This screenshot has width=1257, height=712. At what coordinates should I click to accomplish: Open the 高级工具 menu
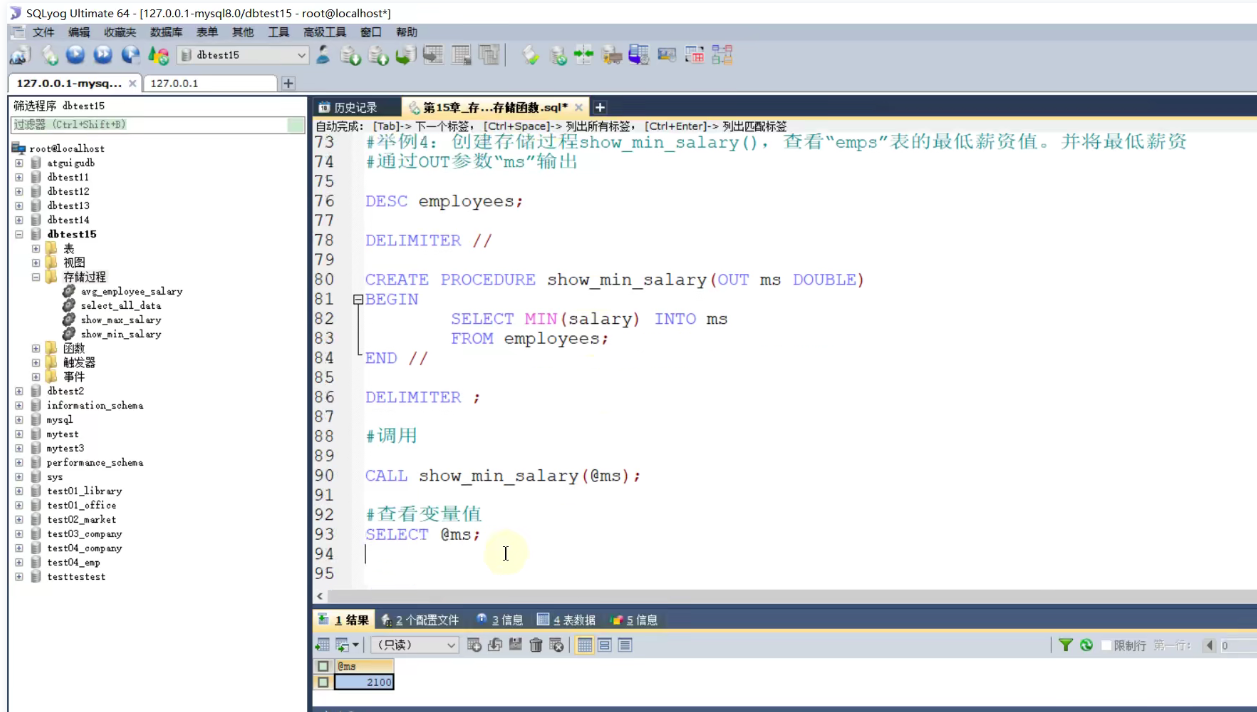pyautogui.click(x=325, y=32)
